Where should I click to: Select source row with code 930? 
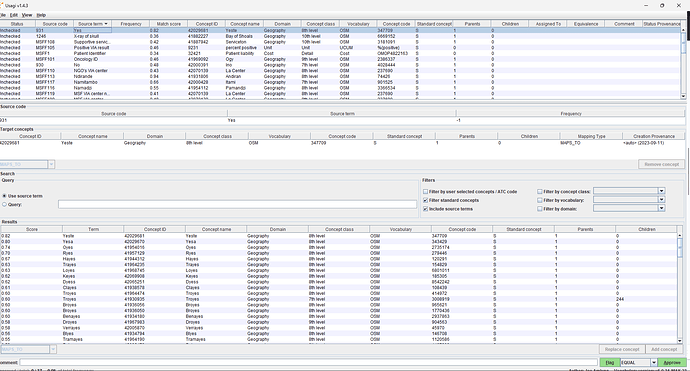click(340, 65)
